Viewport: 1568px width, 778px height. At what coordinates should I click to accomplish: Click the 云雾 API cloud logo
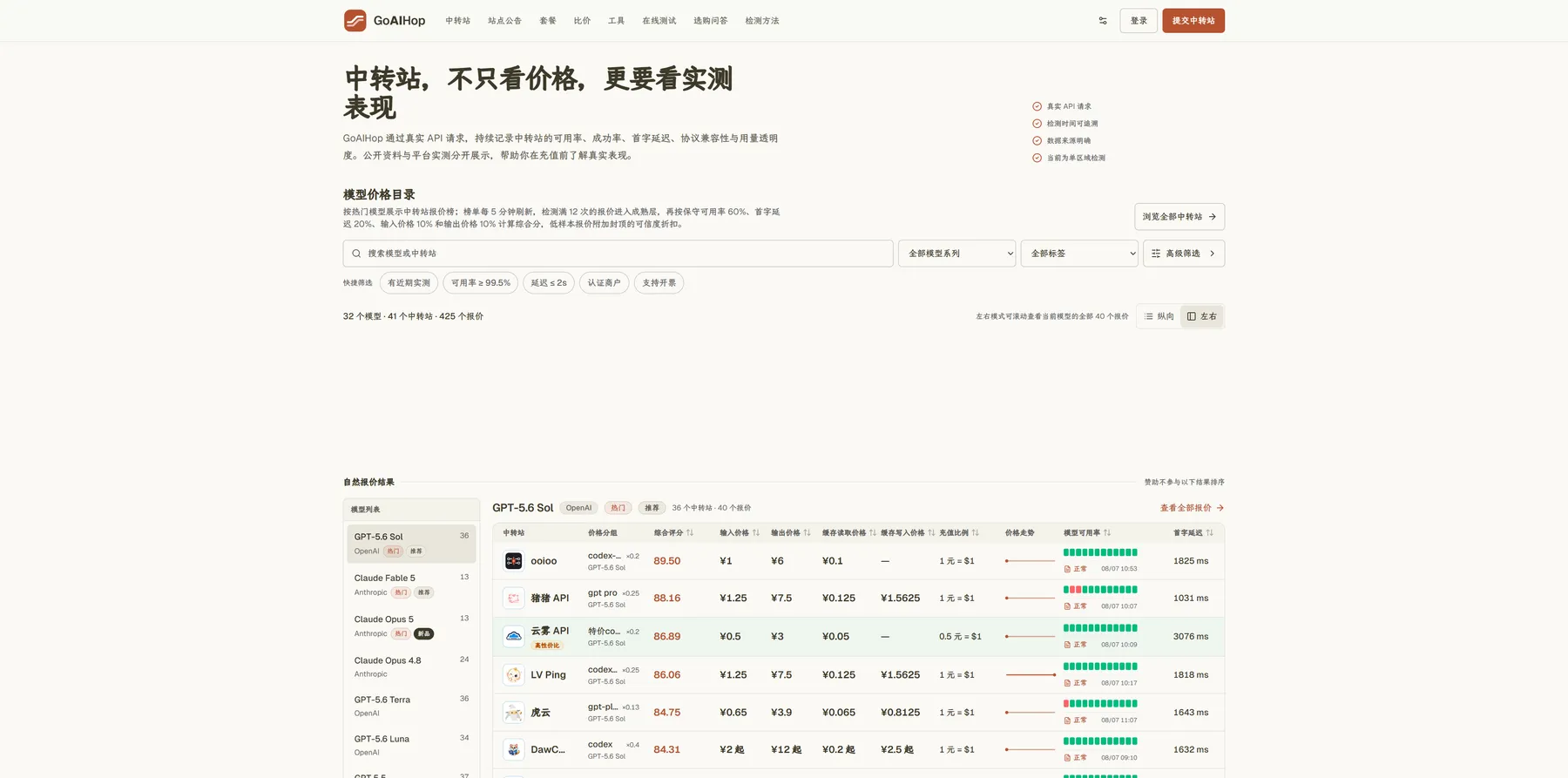point(514,636)
